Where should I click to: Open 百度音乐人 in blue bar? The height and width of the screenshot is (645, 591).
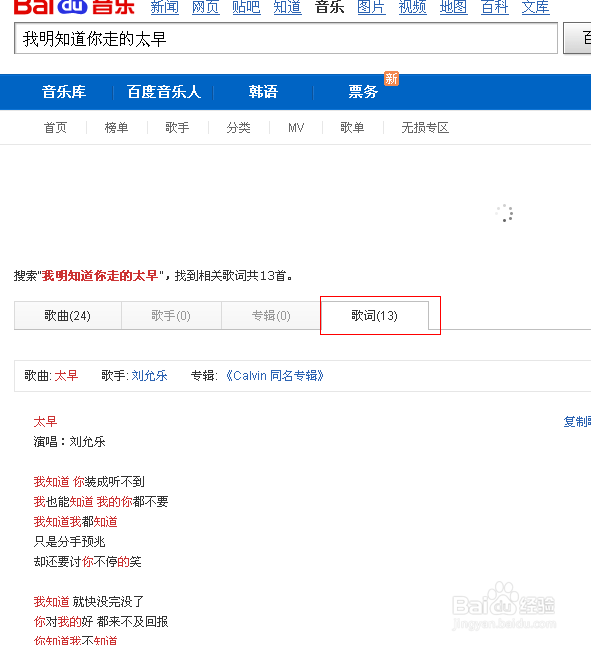pos(164,92)
